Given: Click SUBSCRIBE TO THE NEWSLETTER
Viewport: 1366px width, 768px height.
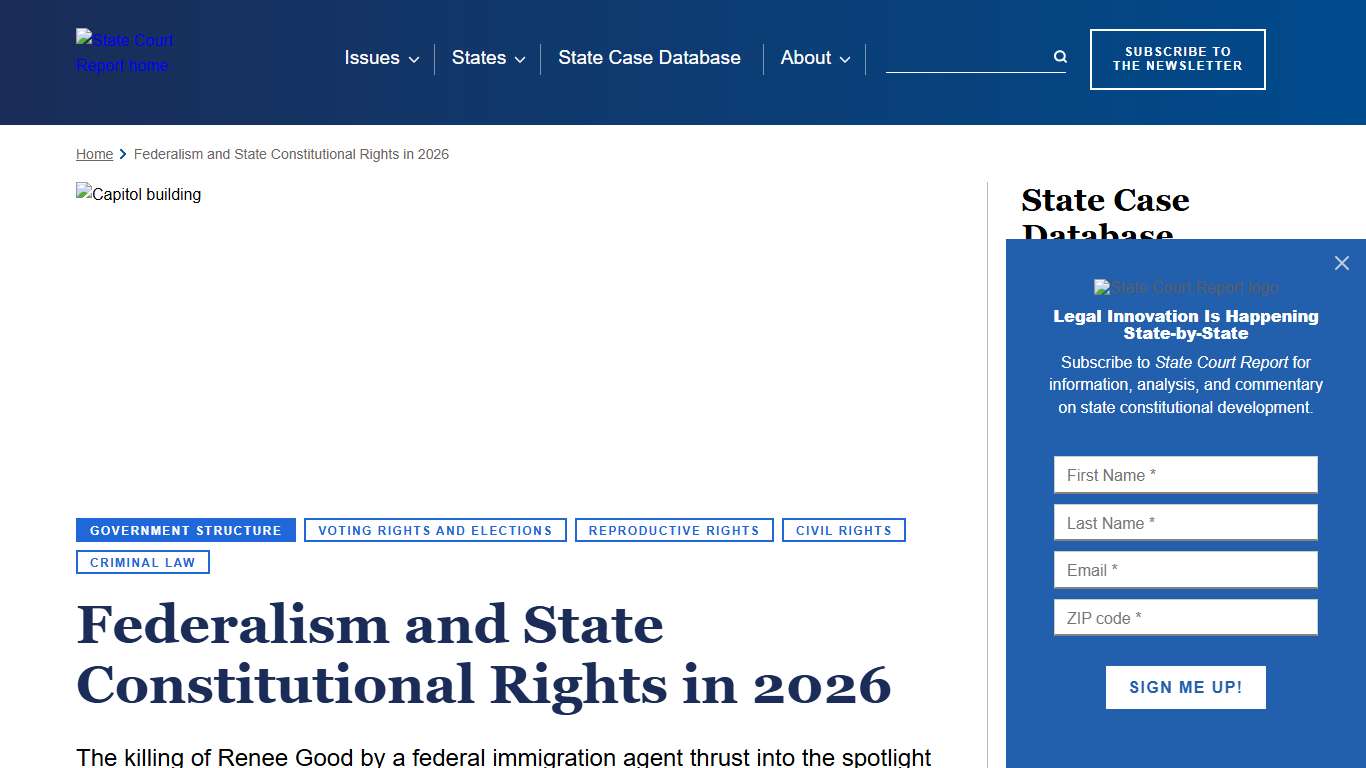Looking at the screenshot, I should click(1177, 59).
